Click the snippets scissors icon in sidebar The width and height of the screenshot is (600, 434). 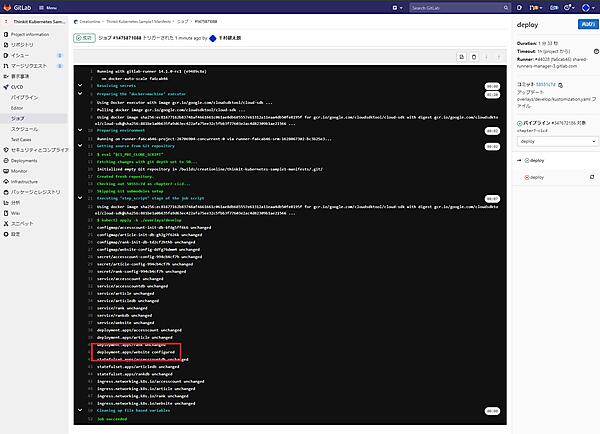point(6,224)
